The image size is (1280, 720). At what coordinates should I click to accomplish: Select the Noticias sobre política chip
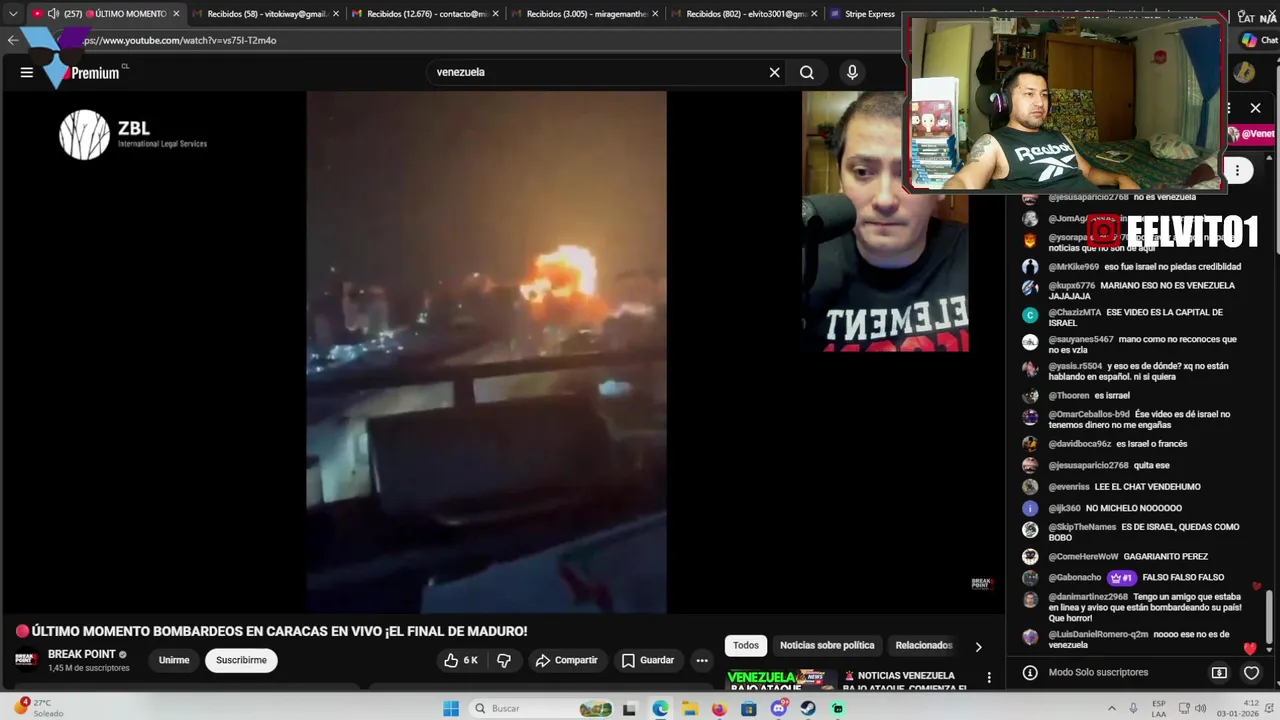click(x=827, y=645)
